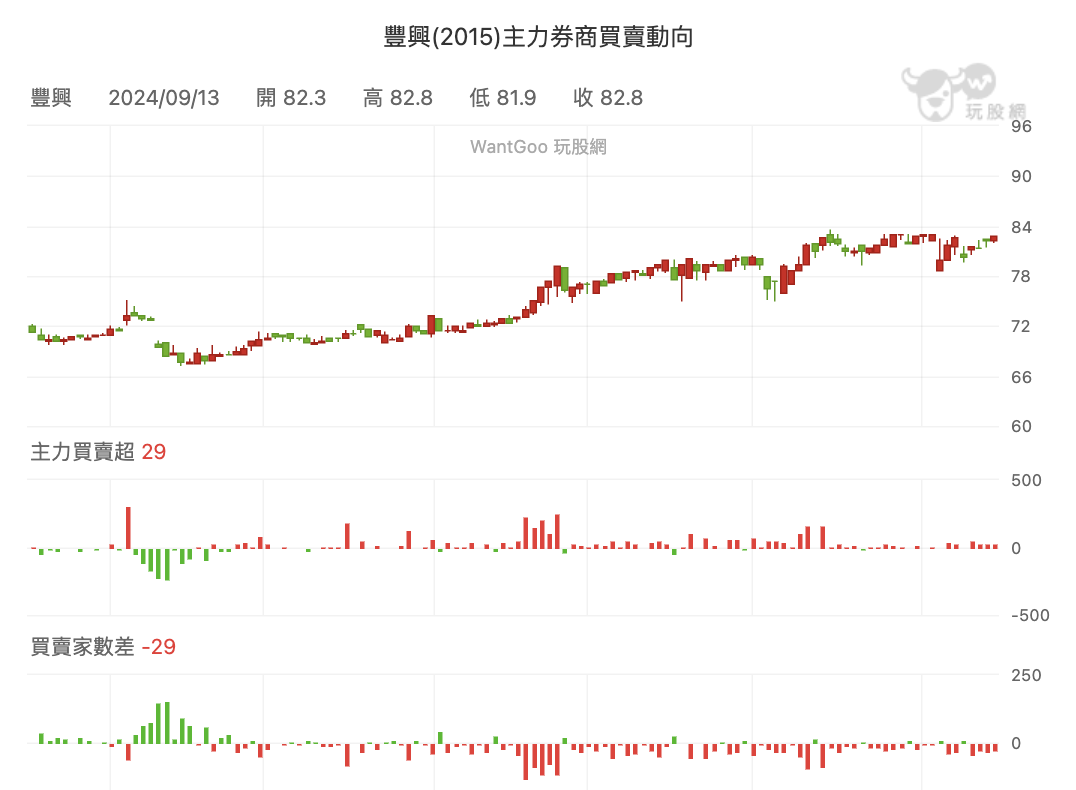Click the 500 axis label of 主力買賣超
Screen dimensions: 1076x790
(1026, 480)
